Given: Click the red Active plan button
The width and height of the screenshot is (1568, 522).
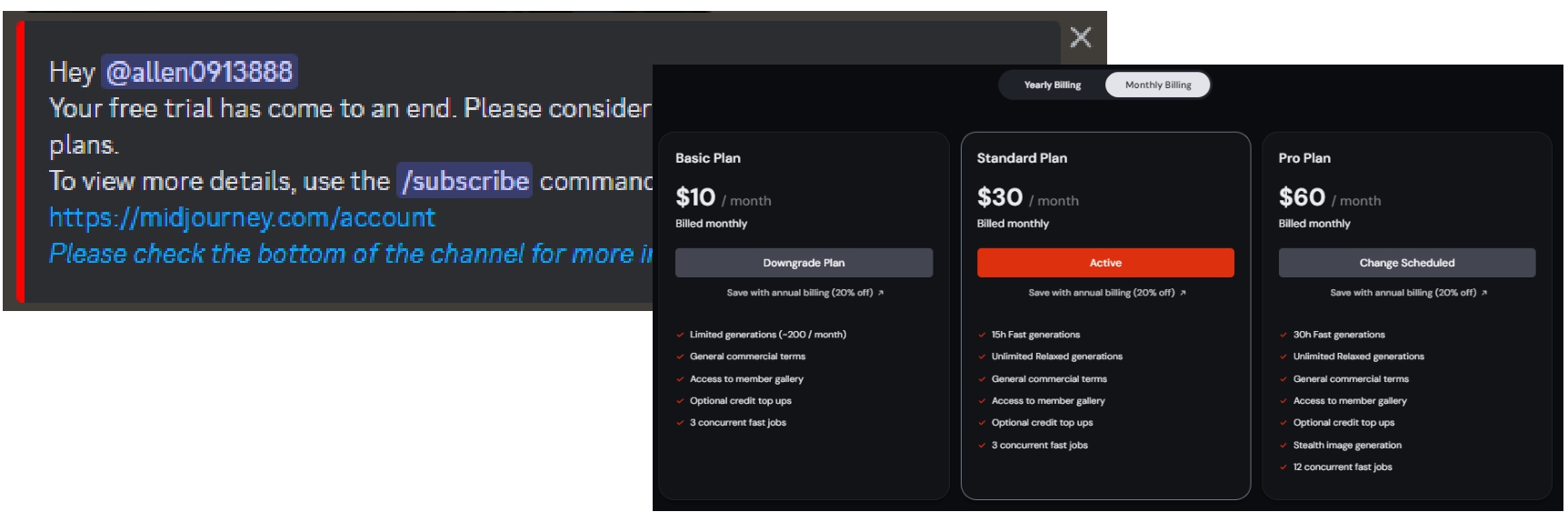Looking at the screenshot, I should [1105, 263].
